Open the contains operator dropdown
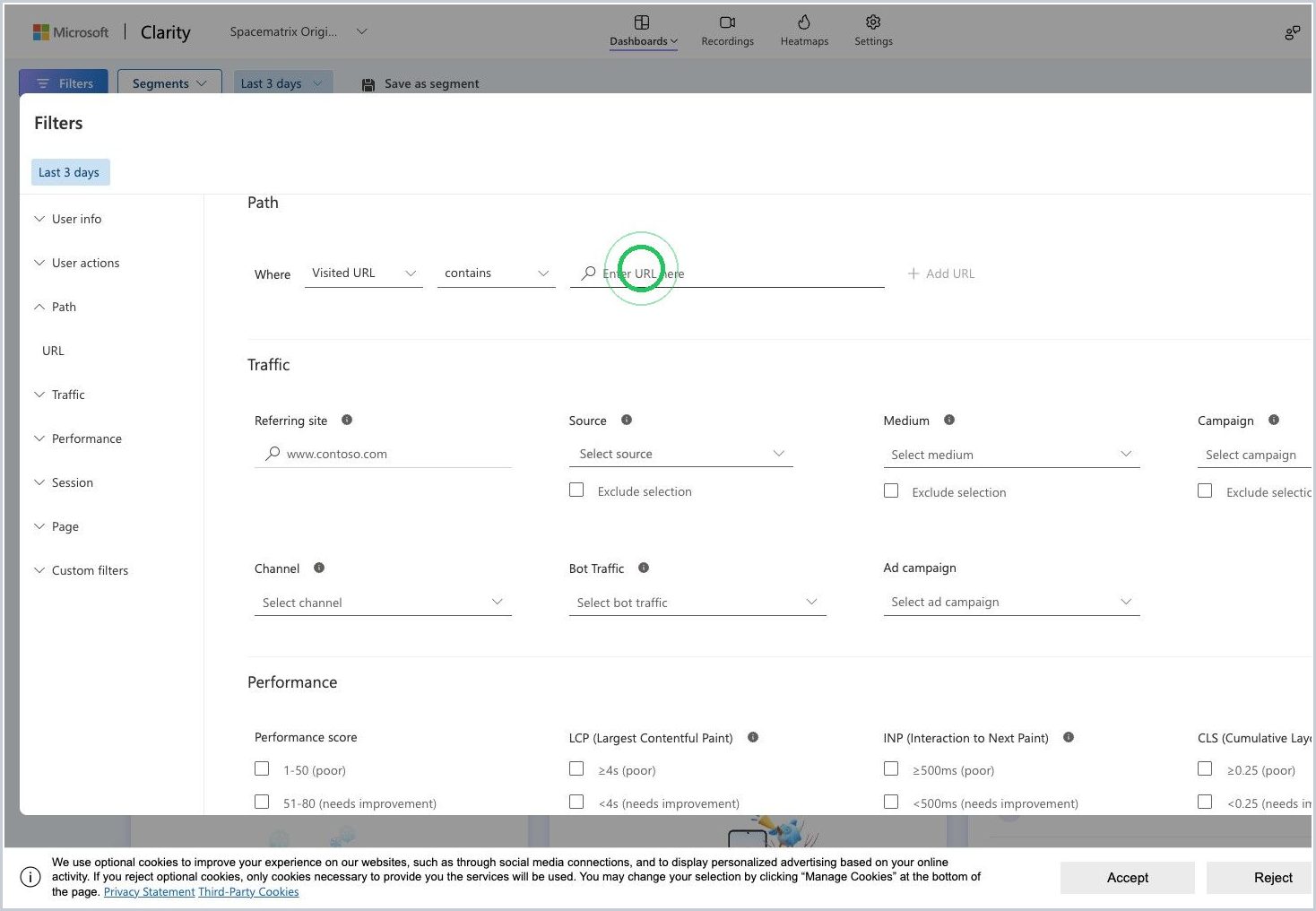The width and height of the screenshot is (1316, 911). click(x=497, y=273)
